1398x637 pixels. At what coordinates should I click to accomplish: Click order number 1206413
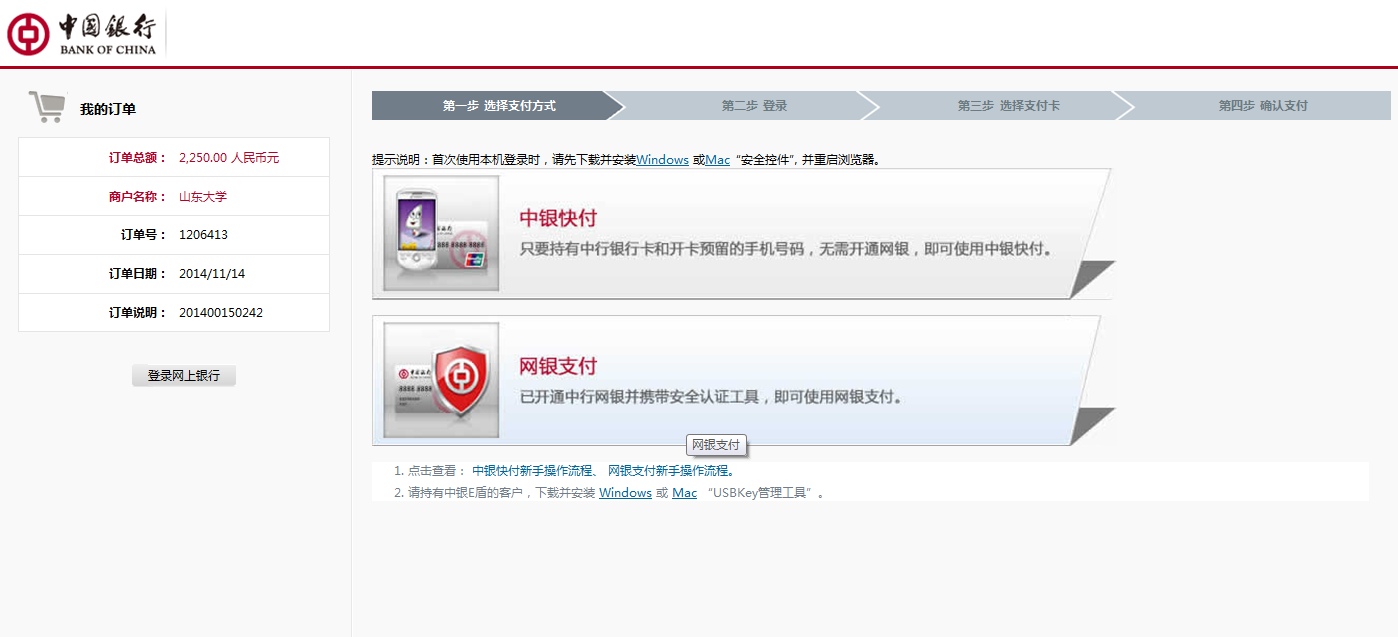[203, 235]
